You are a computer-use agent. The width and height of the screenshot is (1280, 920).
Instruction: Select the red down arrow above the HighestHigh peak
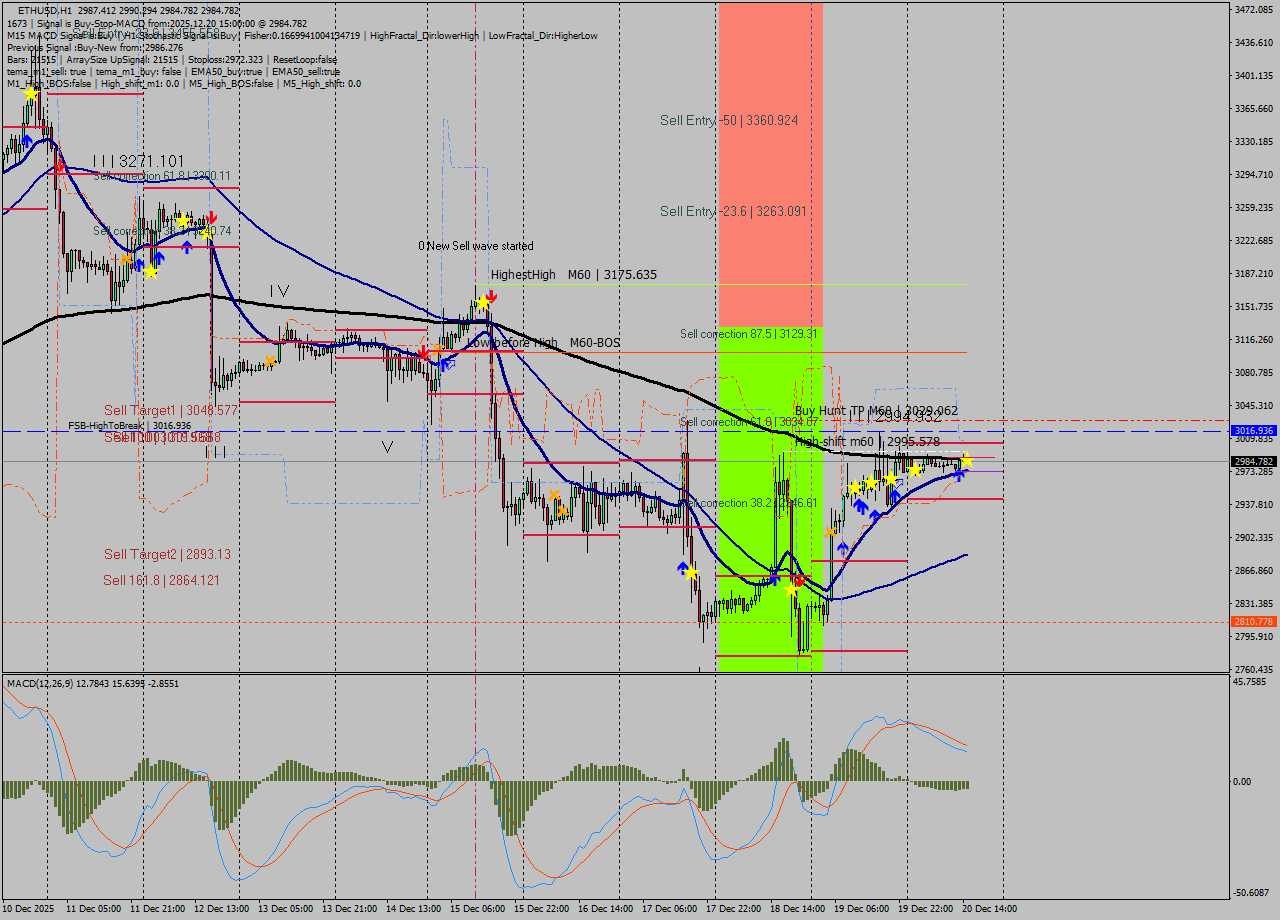point(491,296)
